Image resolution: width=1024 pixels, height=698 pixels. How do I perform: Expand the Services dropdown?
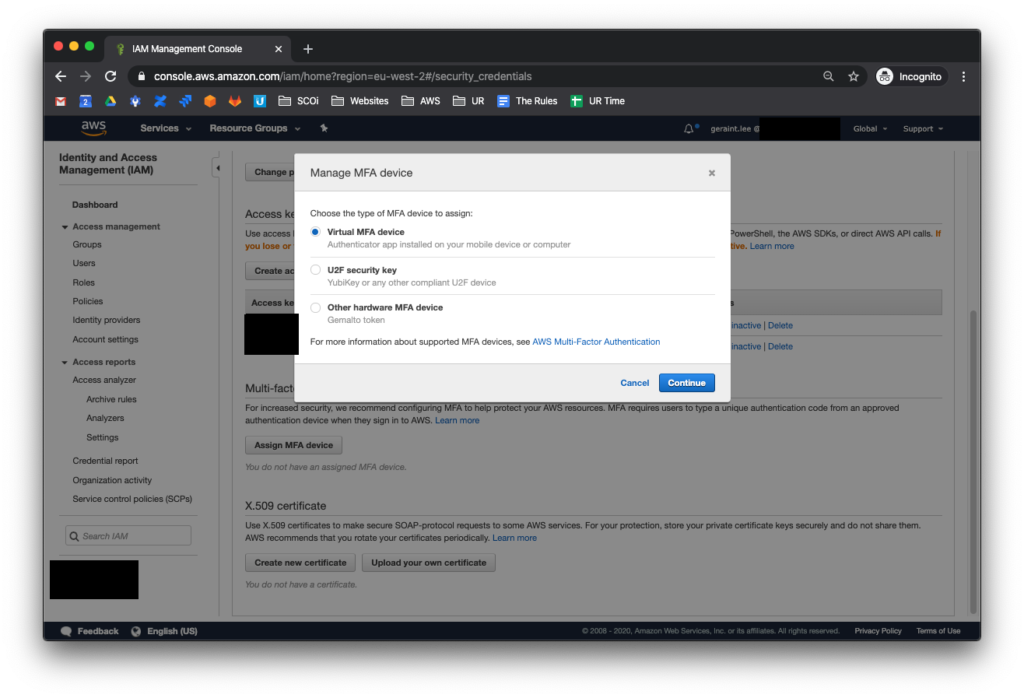(x=166, y=128)
